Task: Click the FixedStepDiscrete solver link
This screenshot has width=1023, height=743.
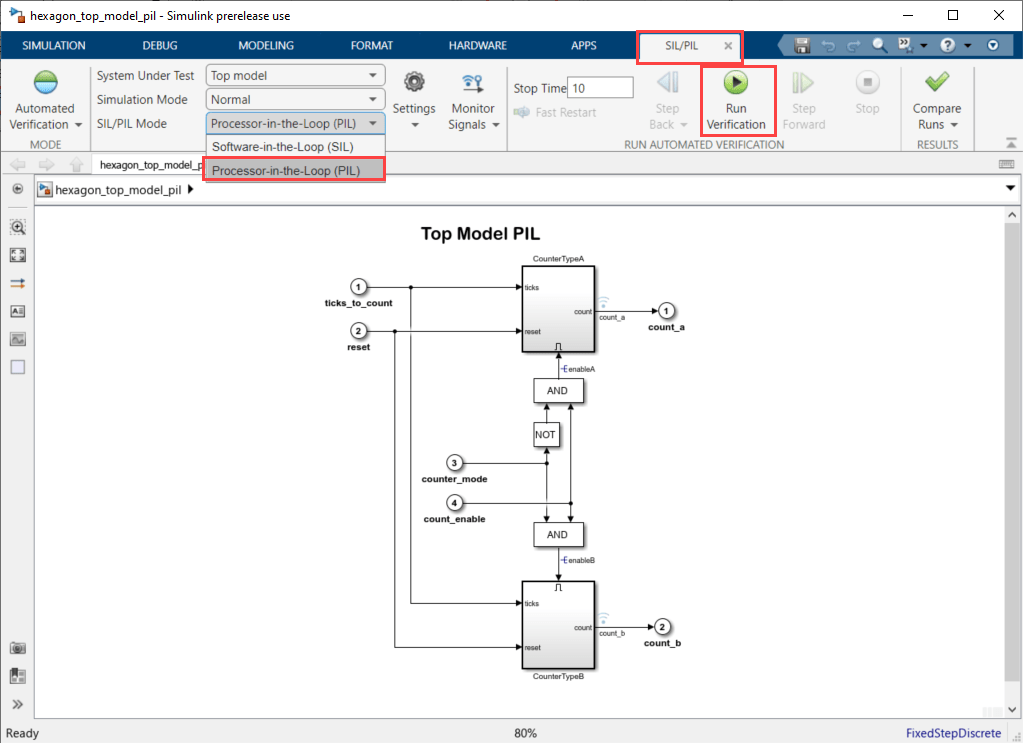Action: [958, 733]
